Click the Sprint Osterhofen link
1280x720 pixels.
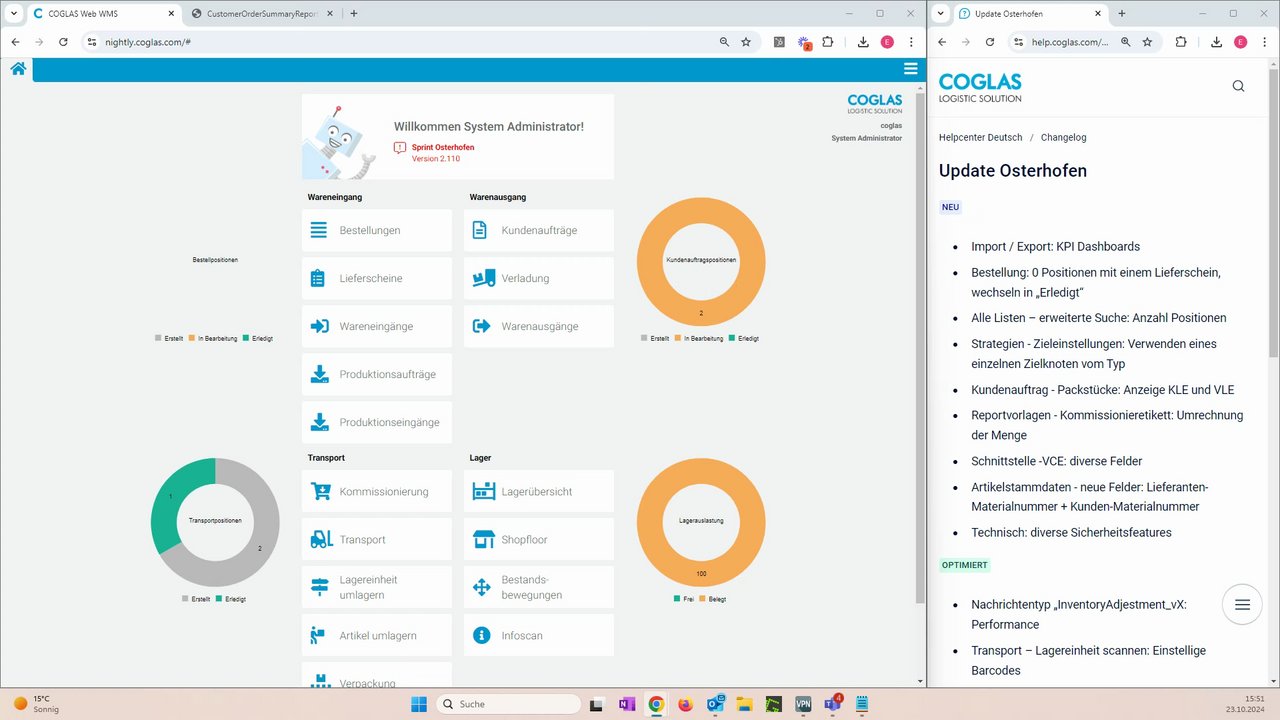click(x=443, y=147)
